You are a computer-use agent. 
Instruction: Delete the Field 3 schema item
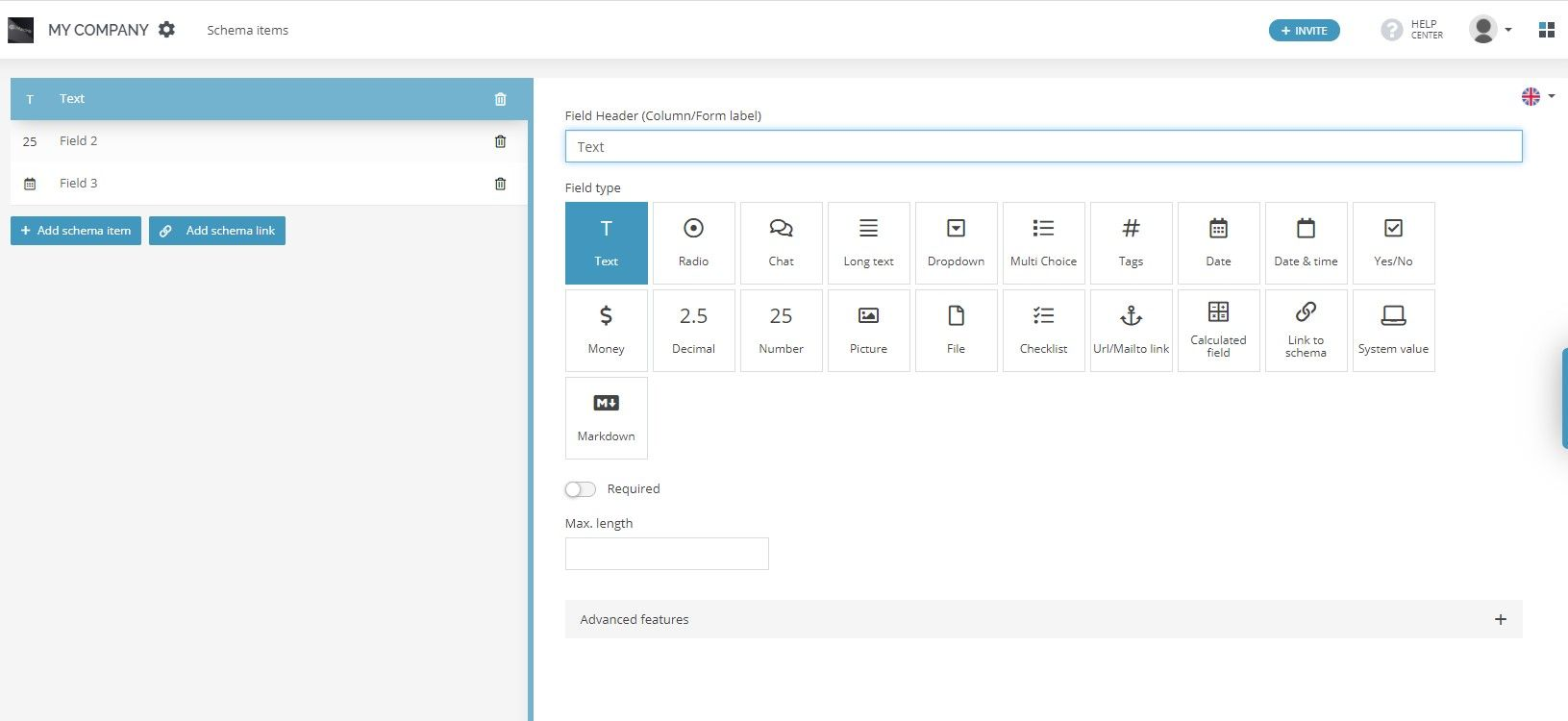click(x=500, y=184)
